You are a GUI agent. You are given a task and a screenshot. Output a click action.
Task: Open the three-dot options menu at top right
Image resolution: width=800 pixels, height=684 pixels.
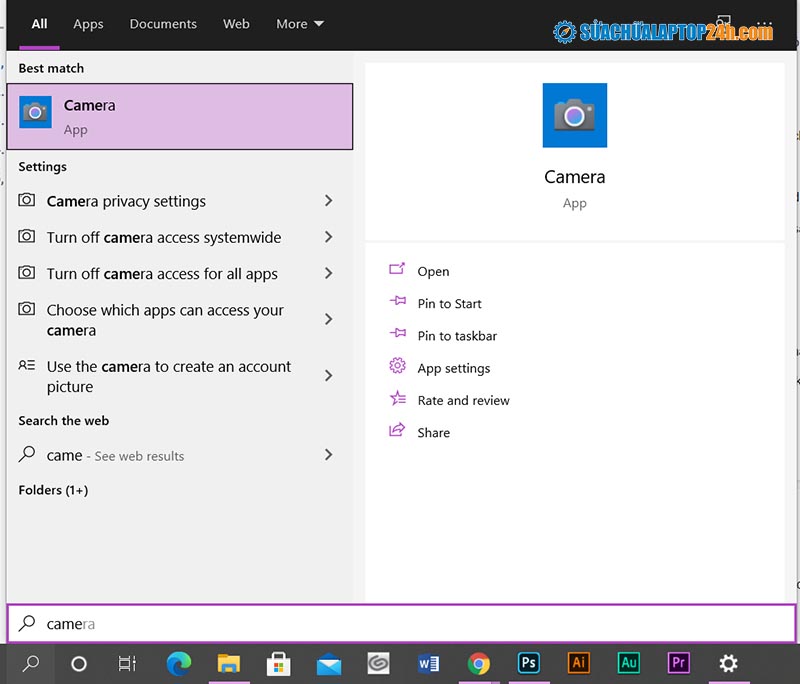point(764,23)
